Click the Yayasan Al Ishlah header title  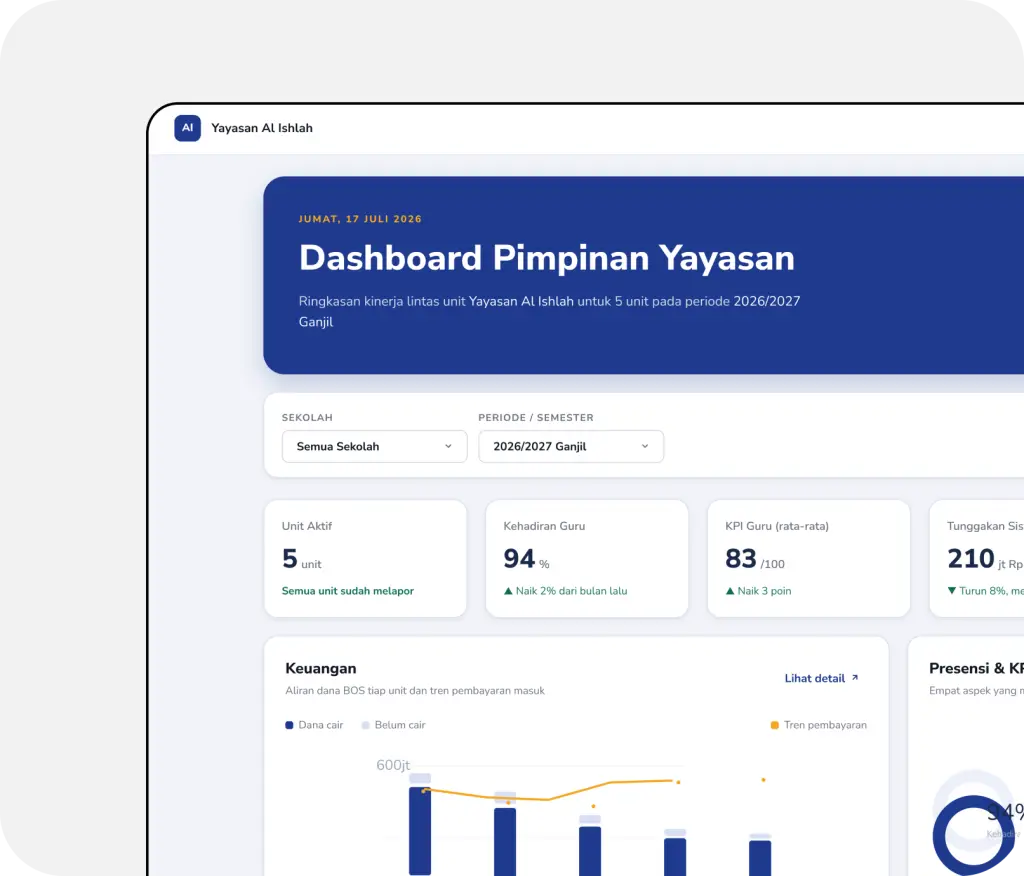pyautogui.click(x=262, y=128)
